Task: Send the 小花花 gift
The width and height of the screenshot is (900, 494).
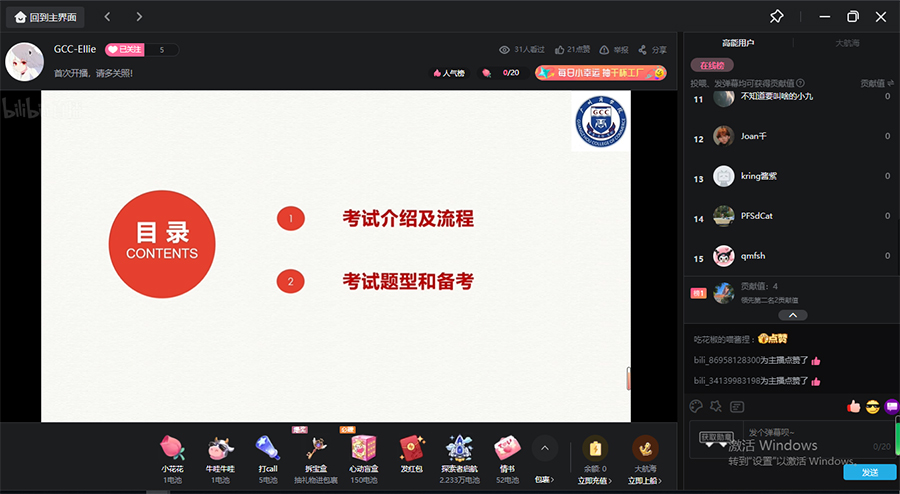Action: [x=173, y=448]
